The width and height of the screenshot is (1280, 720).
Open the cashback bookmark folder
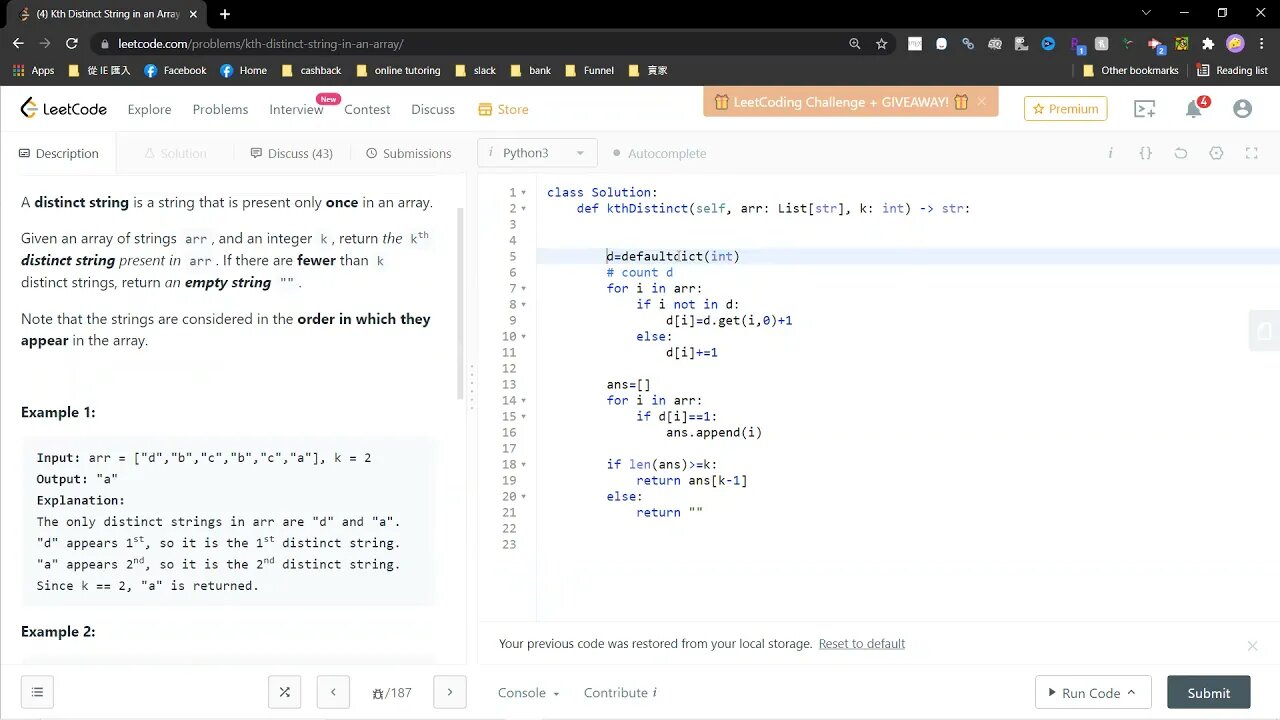click(311, 70)
